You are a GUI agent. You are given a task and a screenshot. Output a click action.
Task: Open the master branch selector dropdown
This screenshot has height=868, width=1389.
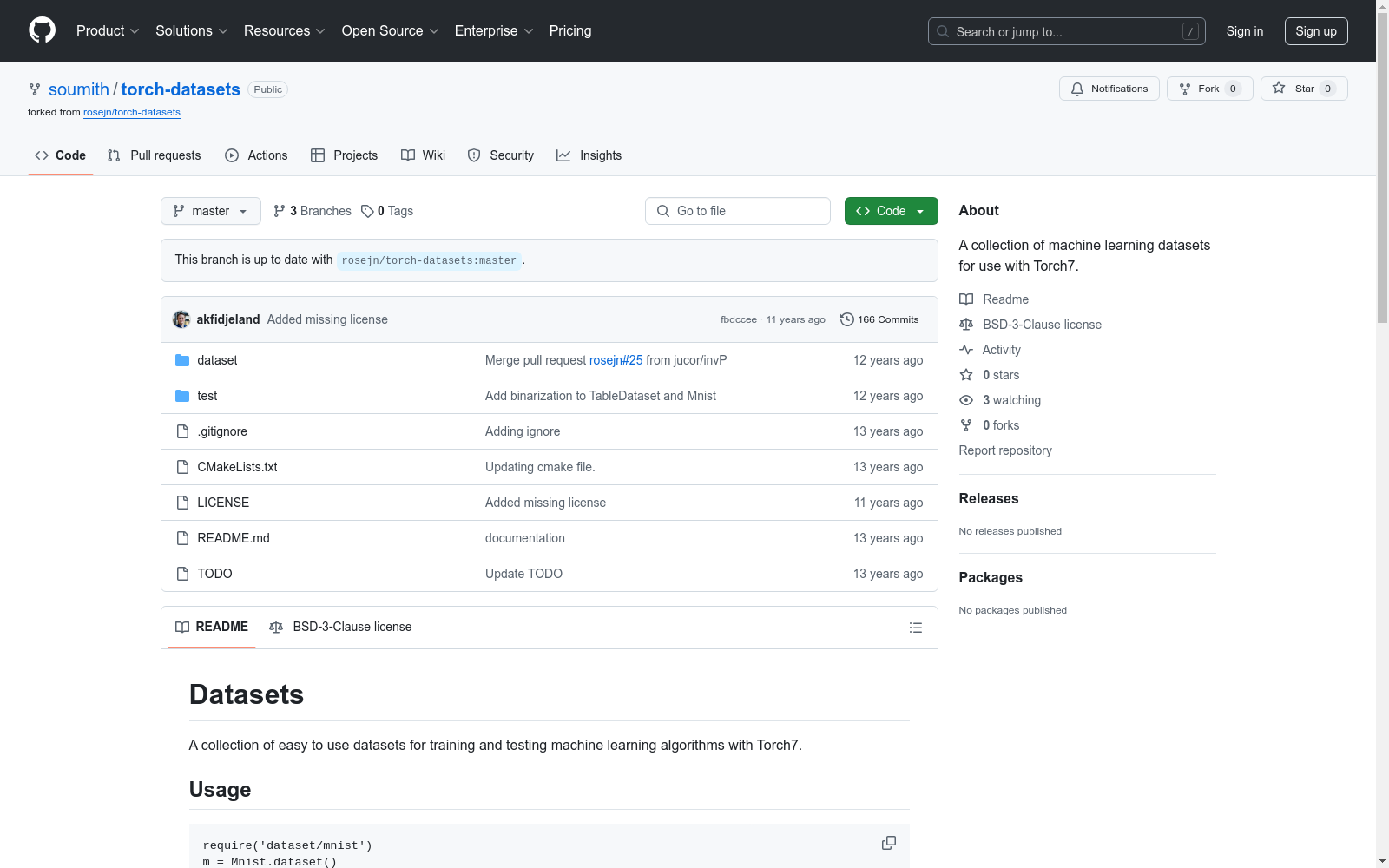[211, 211]
